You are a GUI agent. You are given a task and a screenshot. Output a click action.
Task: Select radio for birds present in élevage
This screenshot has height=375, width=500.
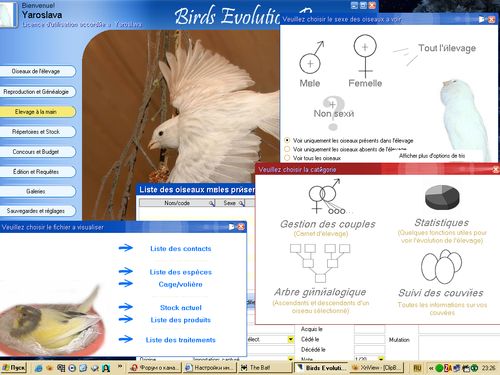(287, 140)
